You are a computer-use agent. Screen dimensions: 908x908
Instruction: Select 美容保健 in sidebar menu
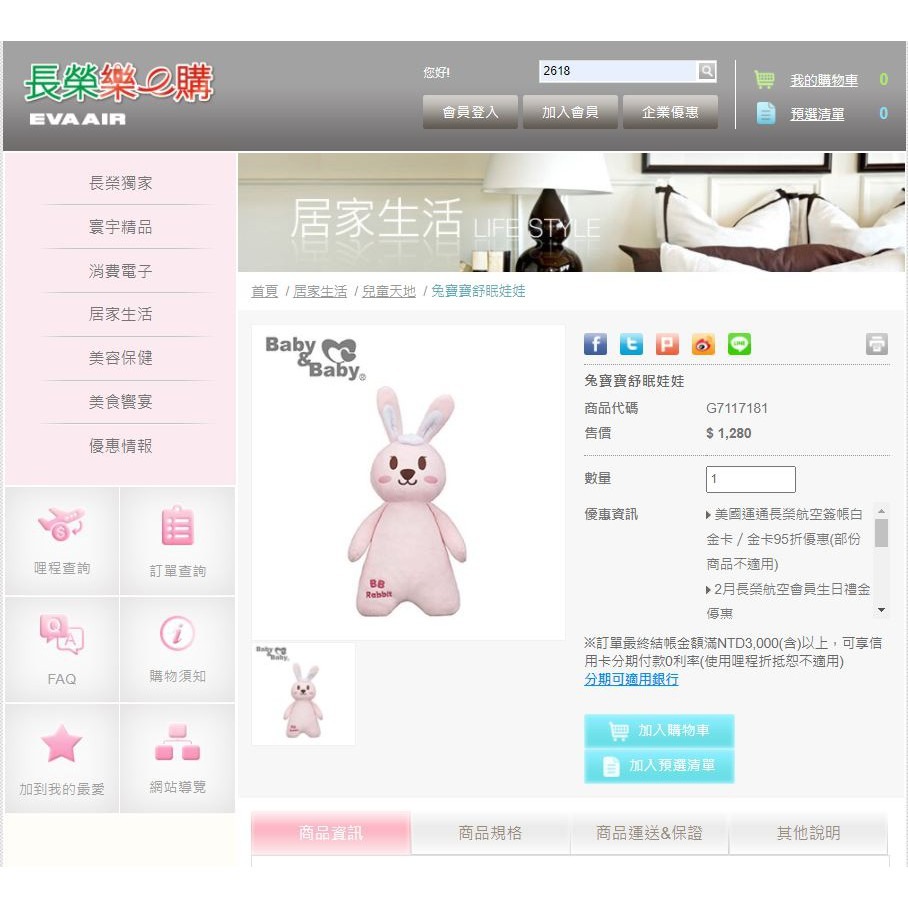click(121, 358)
